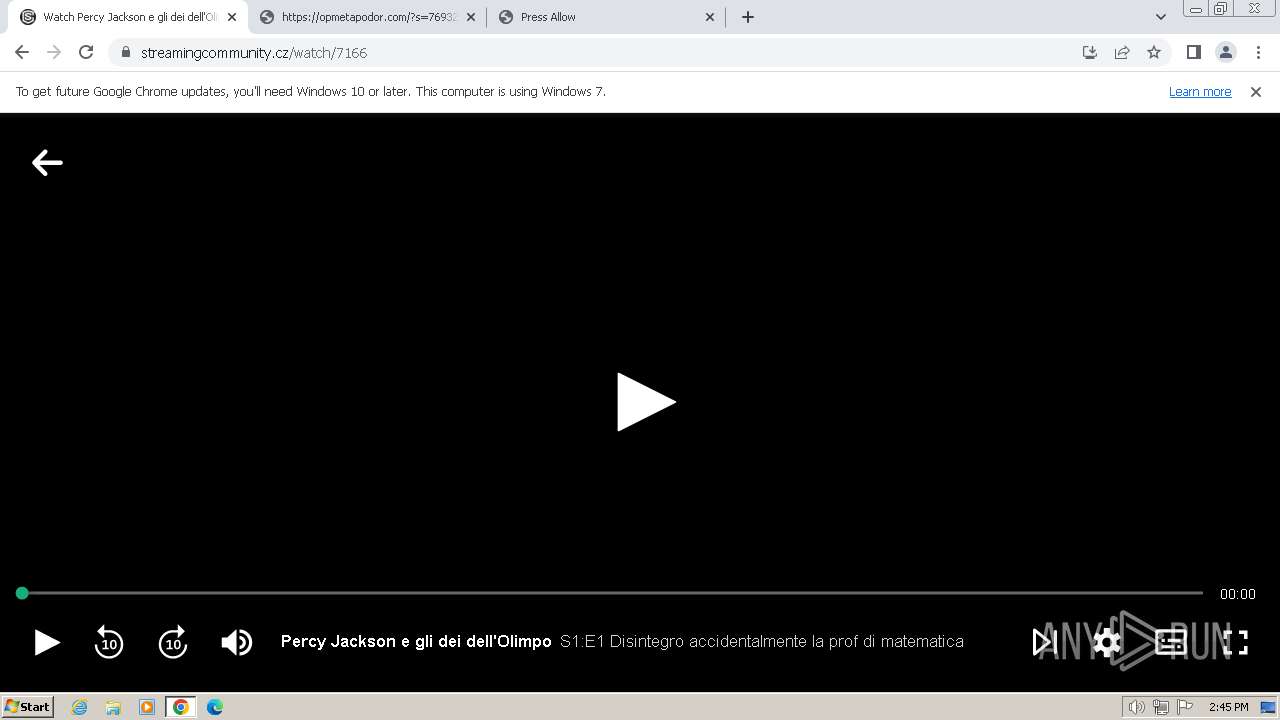Viewport: 1280px width, 720px height.
Task: Start video with the large center play button
Action: 646,402
